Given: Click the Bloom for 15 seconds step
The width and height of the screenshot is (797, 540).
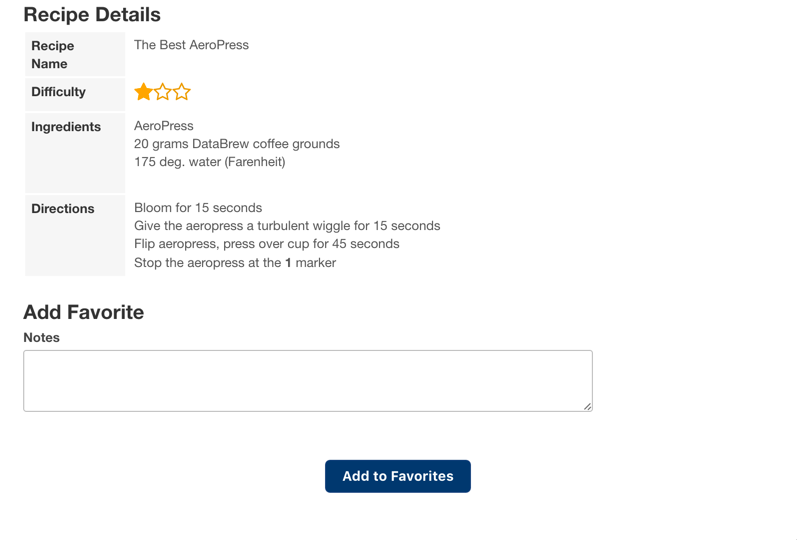Looking at the screenshot, I should 198,208.
